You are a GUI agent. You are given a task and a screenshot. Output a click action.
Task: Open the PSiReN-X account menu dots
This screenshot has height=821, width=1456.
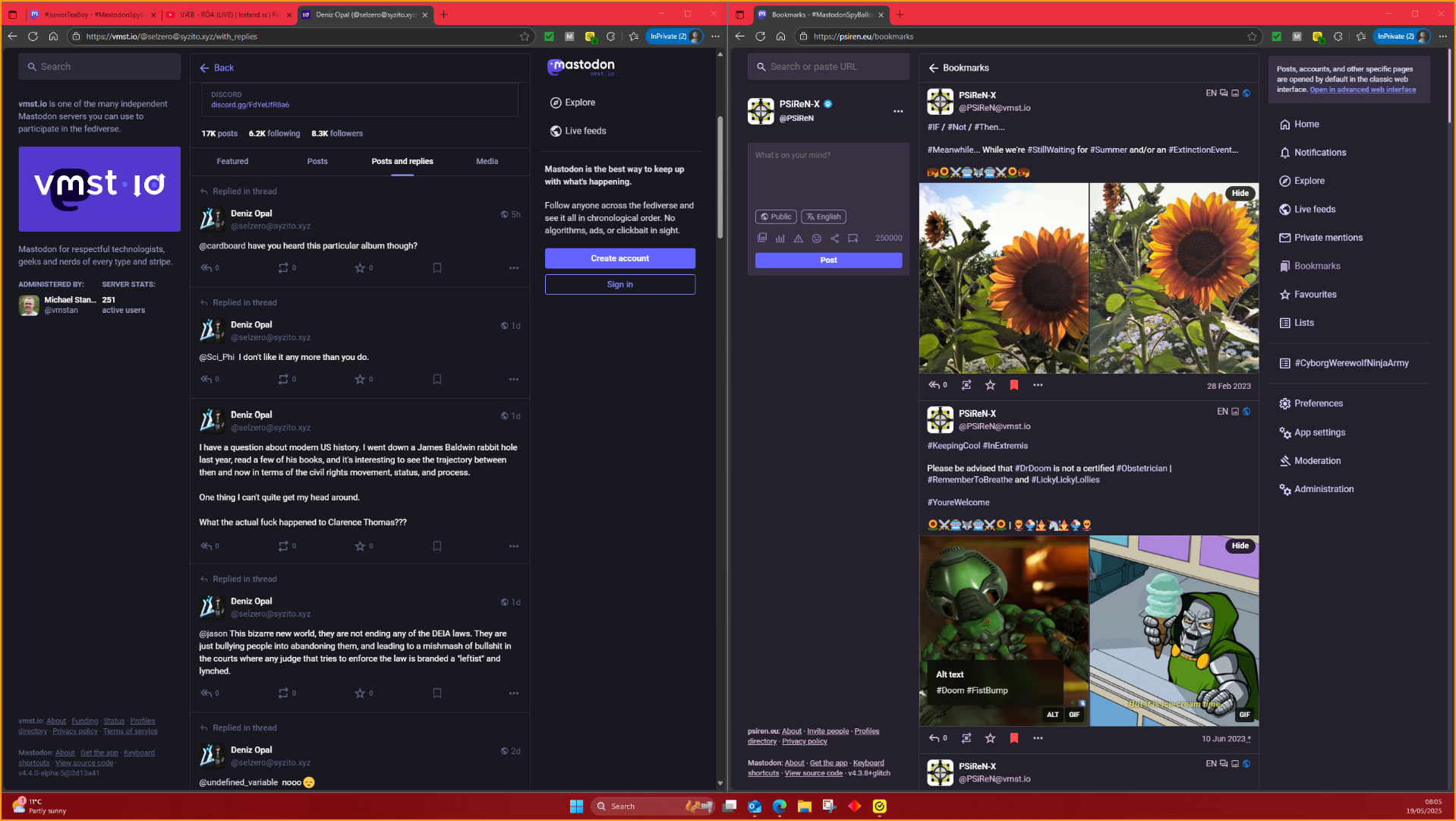(898, 112)
